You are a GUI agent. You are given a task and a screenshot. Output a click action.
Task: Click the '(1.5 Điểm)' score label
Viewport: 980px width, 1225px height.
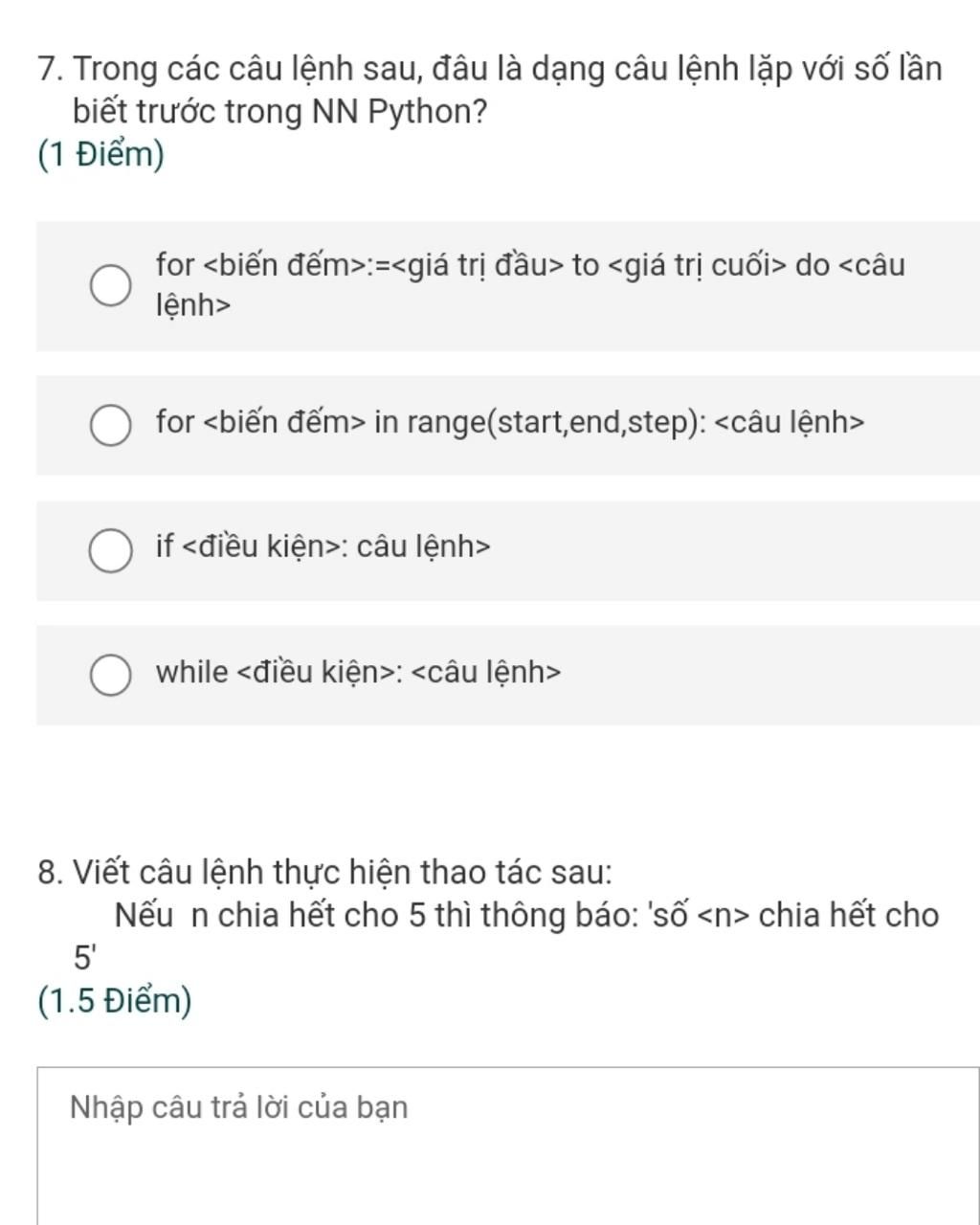tap(114, 1000)
